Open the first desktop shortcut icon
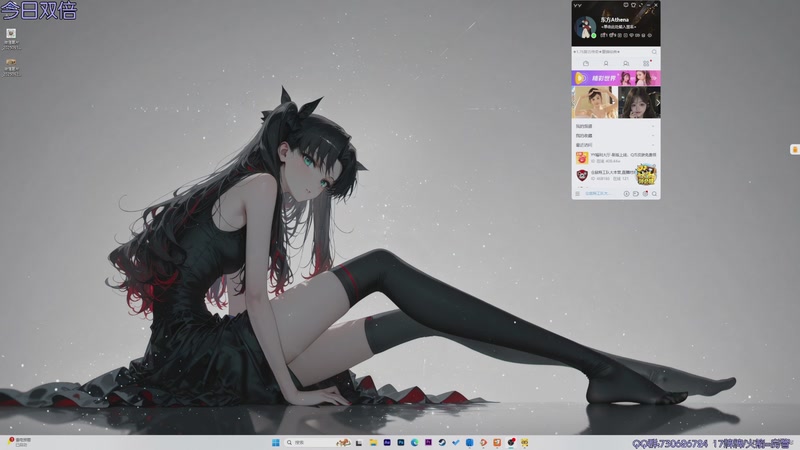The height and width of the screenshot is (450, 800). tap(11, 39)
